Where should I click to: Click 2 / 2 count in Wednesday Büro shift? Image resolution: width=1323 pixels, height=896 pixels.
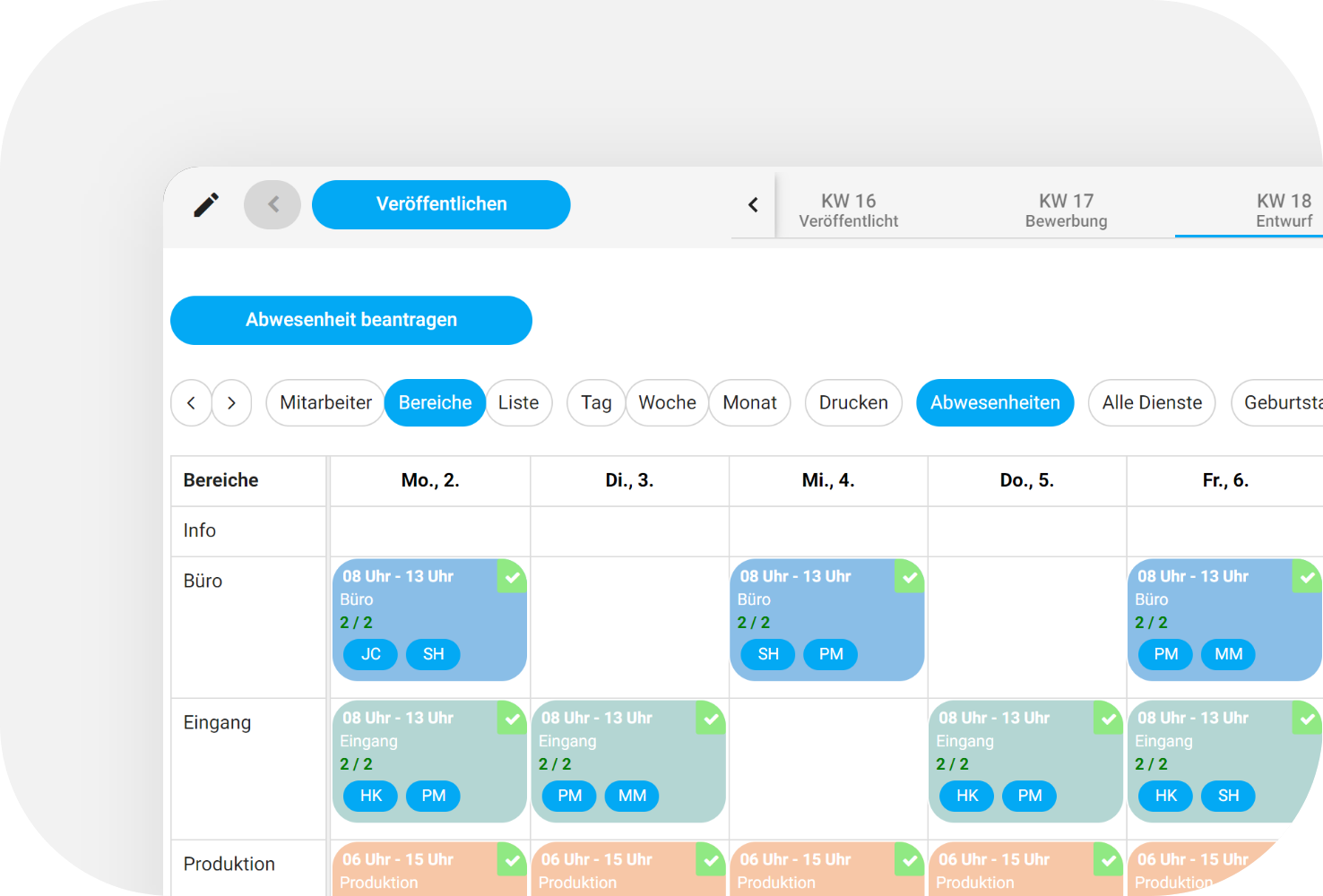pyautogui.click(x=754, y=623)
